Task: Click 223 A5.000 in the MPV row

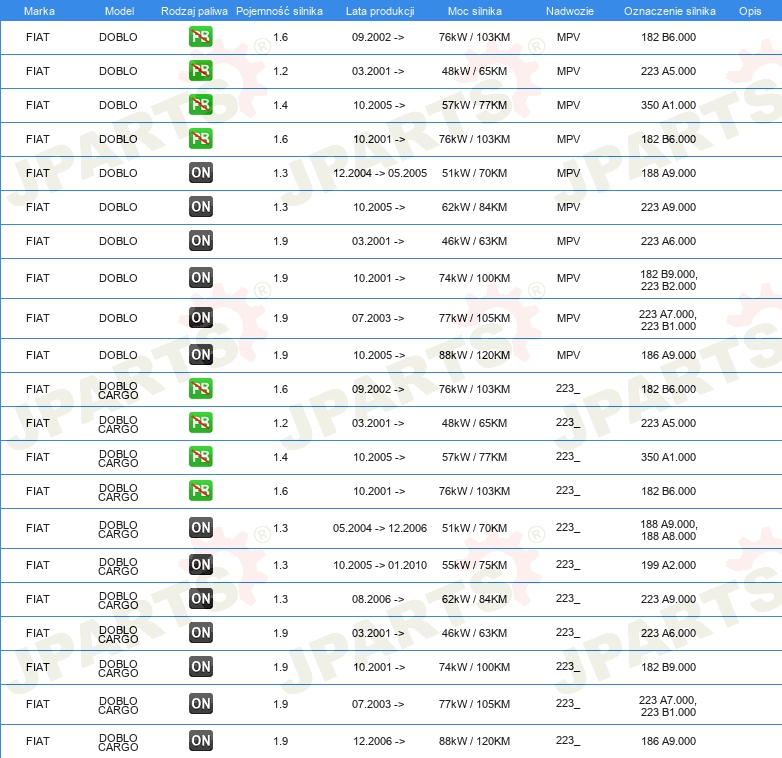Action: point(668,71)
